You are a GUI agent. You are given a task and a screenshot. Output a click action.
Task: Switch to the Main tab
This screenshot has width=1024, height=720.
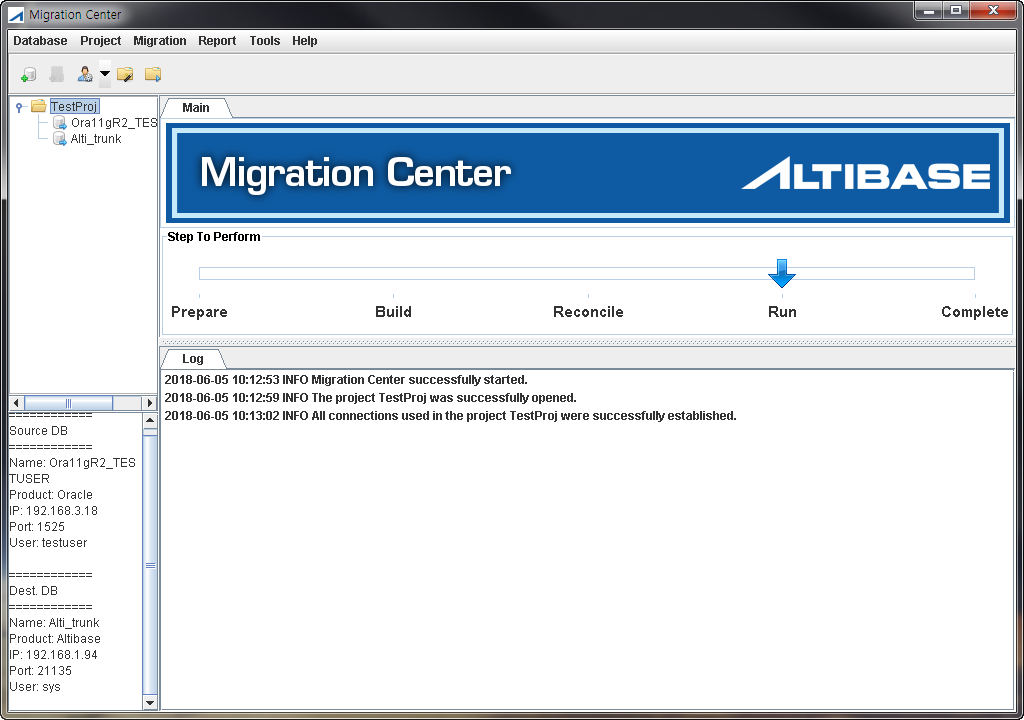(x=196, y=108)
